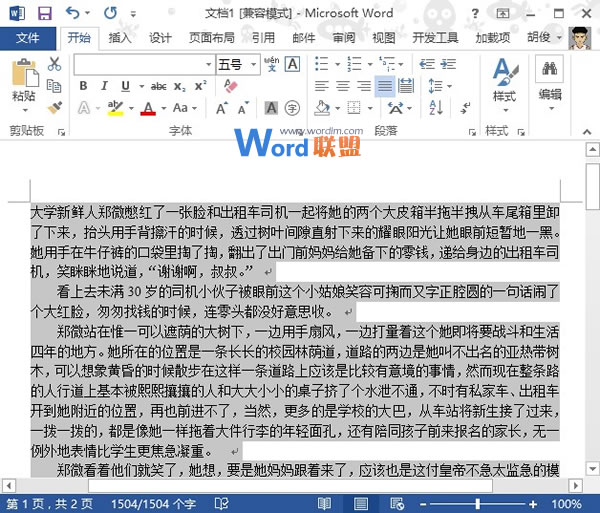Switch to Read Mode view
Viewport: 600px width, 513px height.
324,503
